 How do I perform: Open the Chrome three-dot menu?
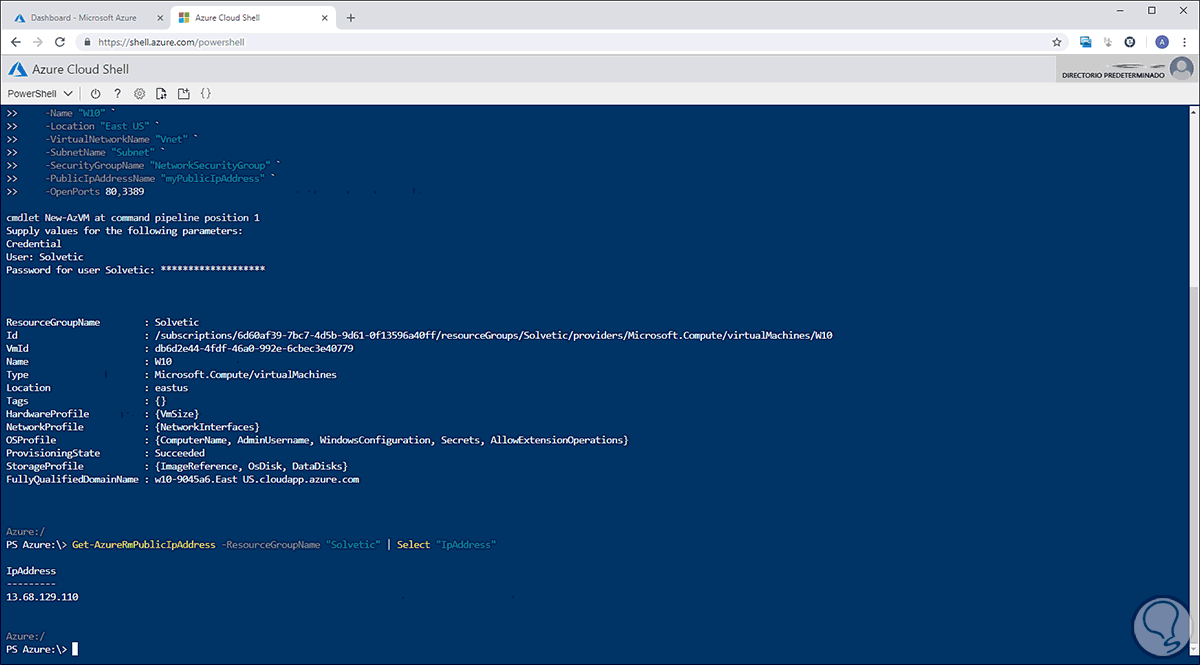click(1183, 42)
